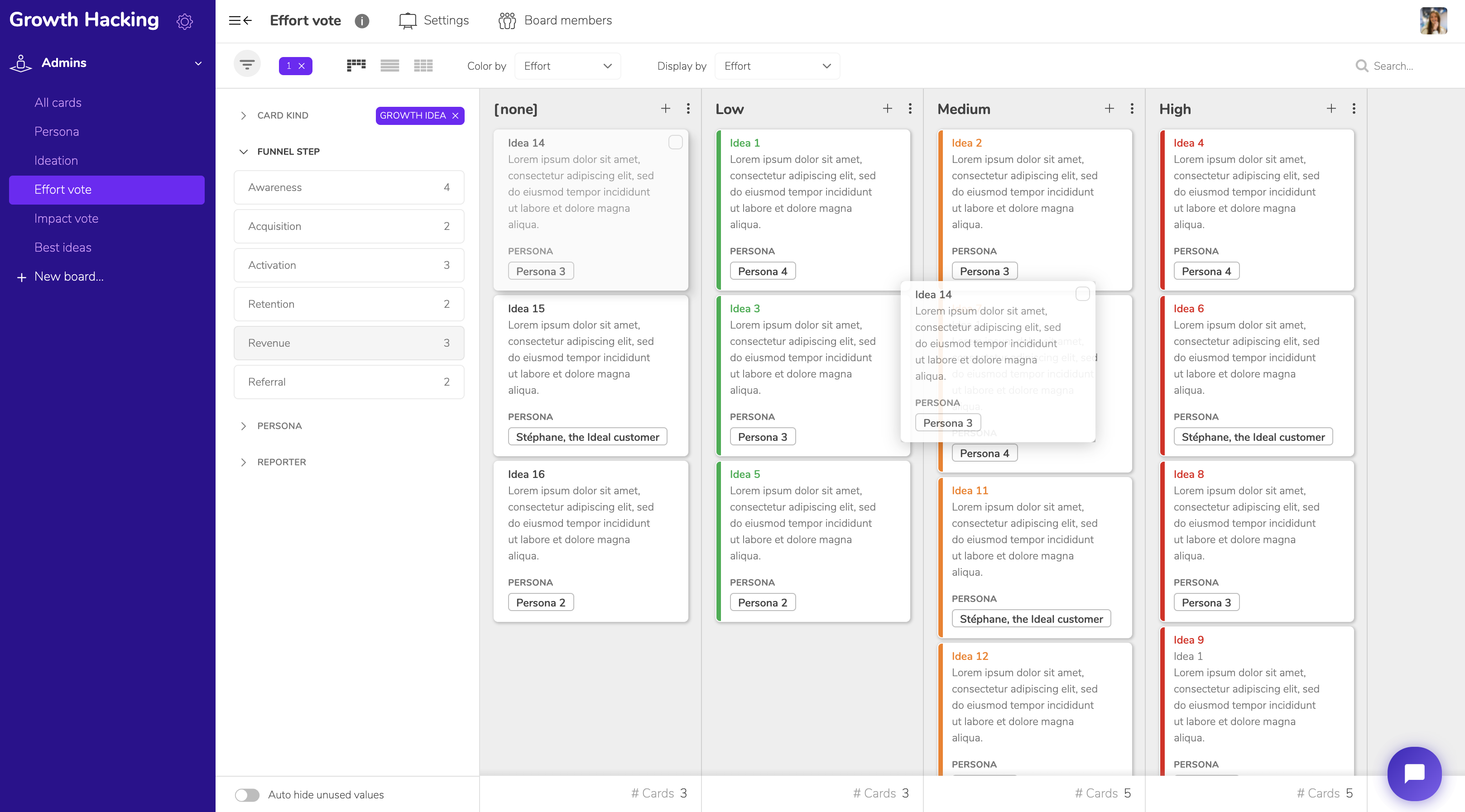Click the round filter icon button
This screenshot has height=812, width=1465.
point(247,65)
